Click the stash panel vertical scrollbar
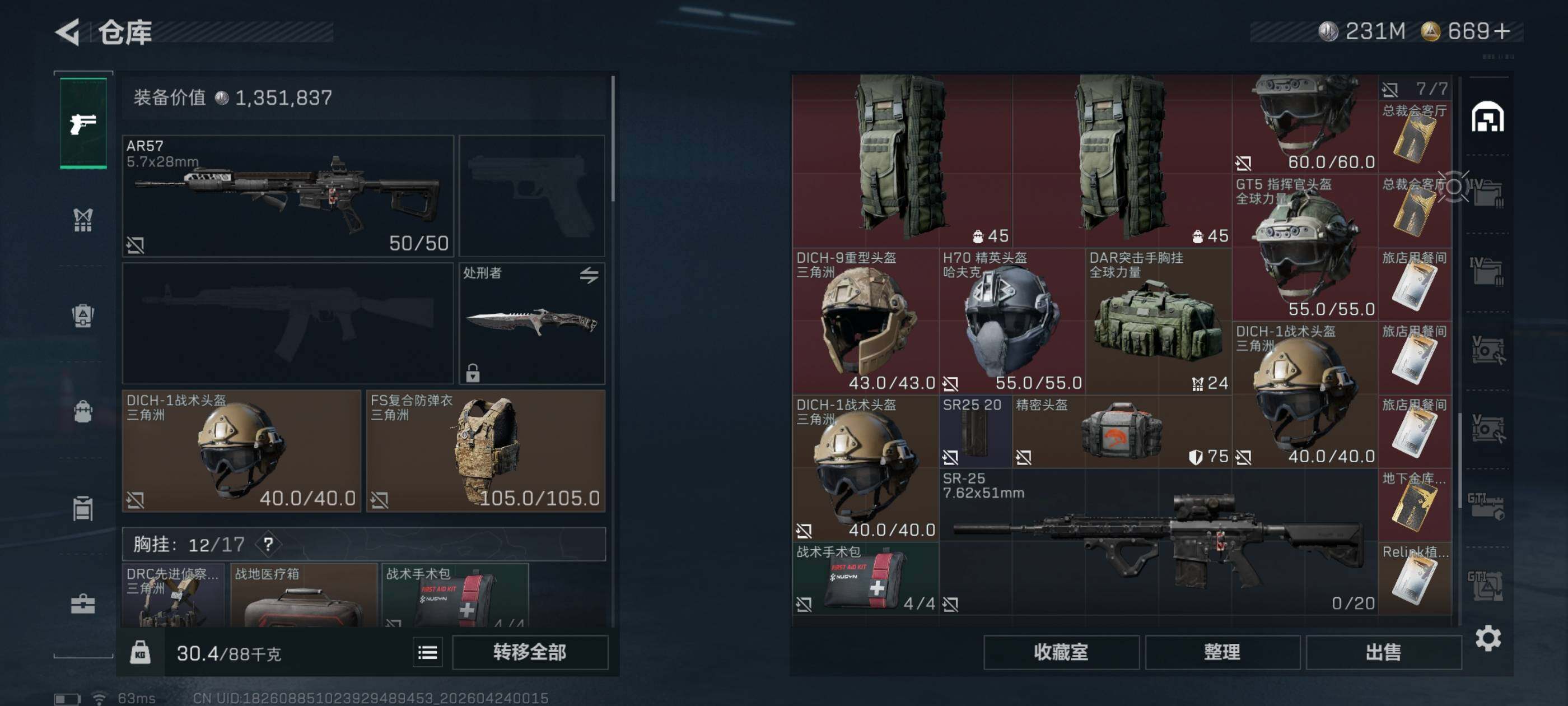This screenshot has width=1568, height=706. (x=1460, y=461)
